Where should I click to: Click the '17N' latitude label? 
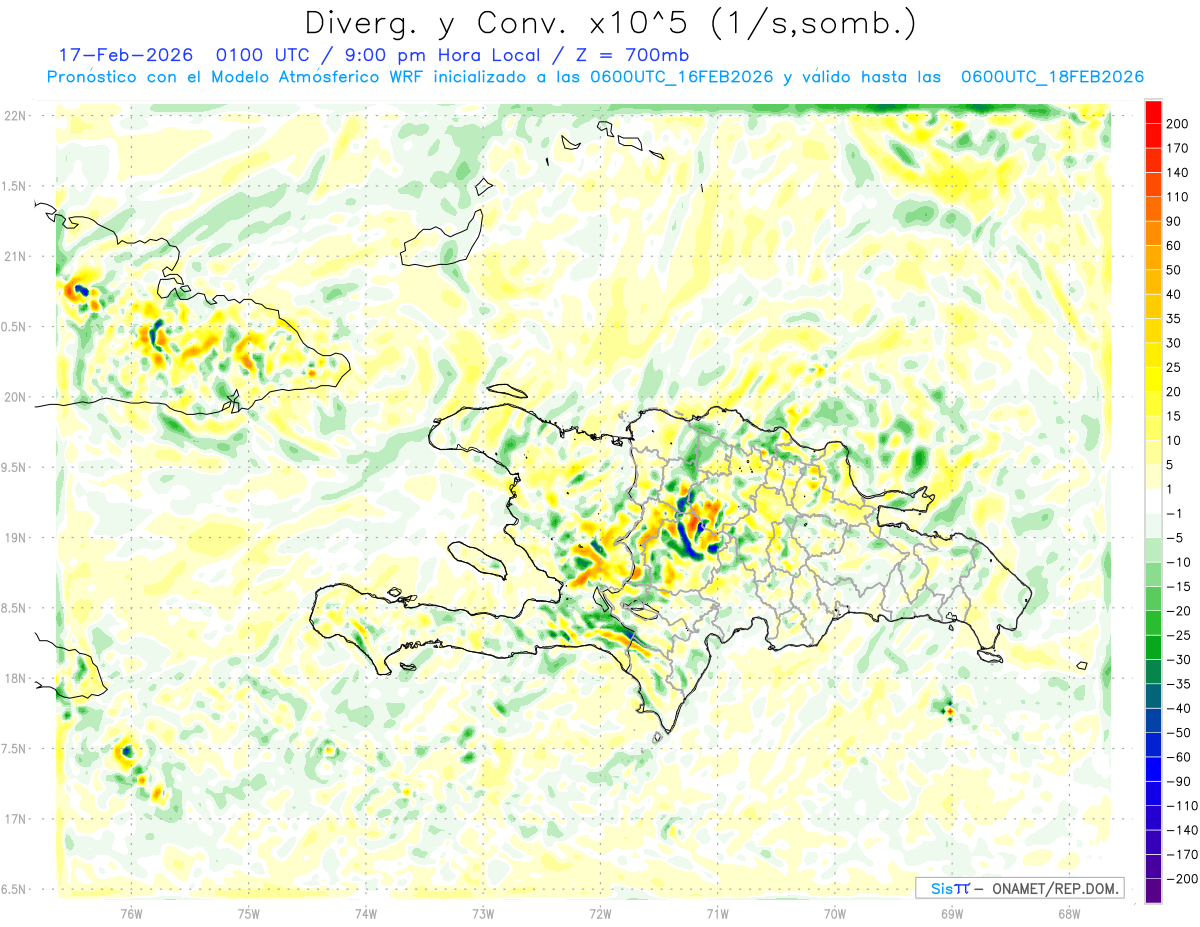[14, 819]
